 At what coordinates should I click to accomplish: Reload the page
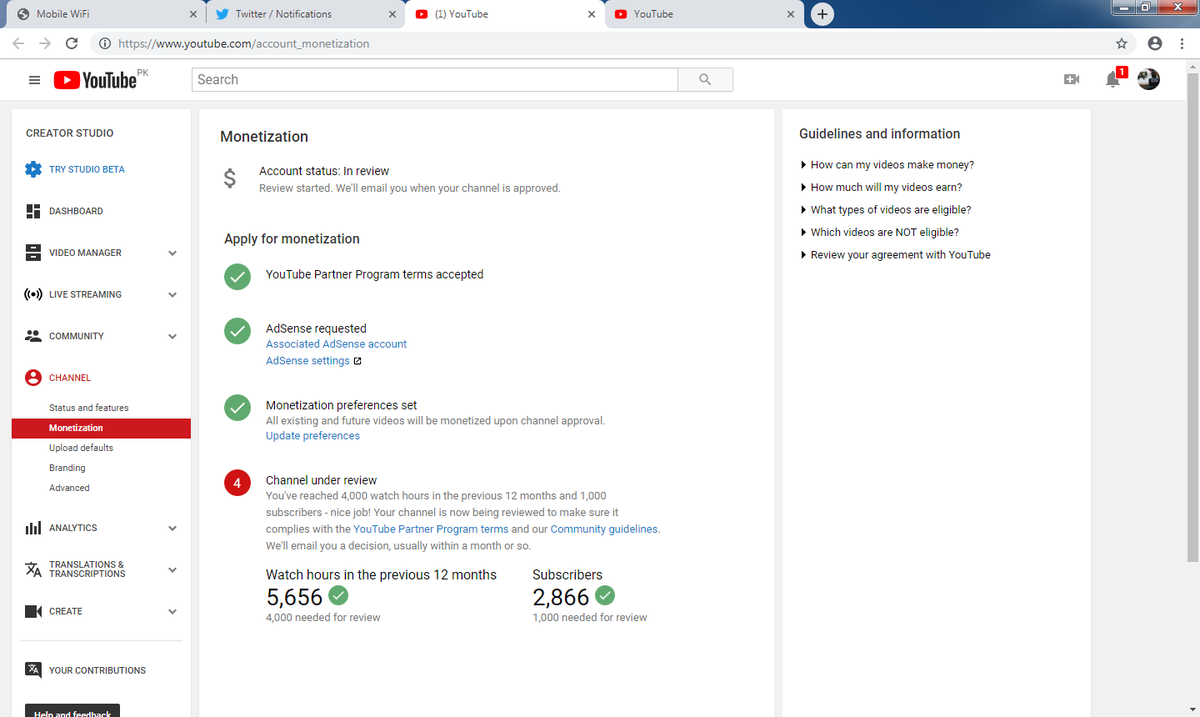pyautogui.click(x=72, y=43)
